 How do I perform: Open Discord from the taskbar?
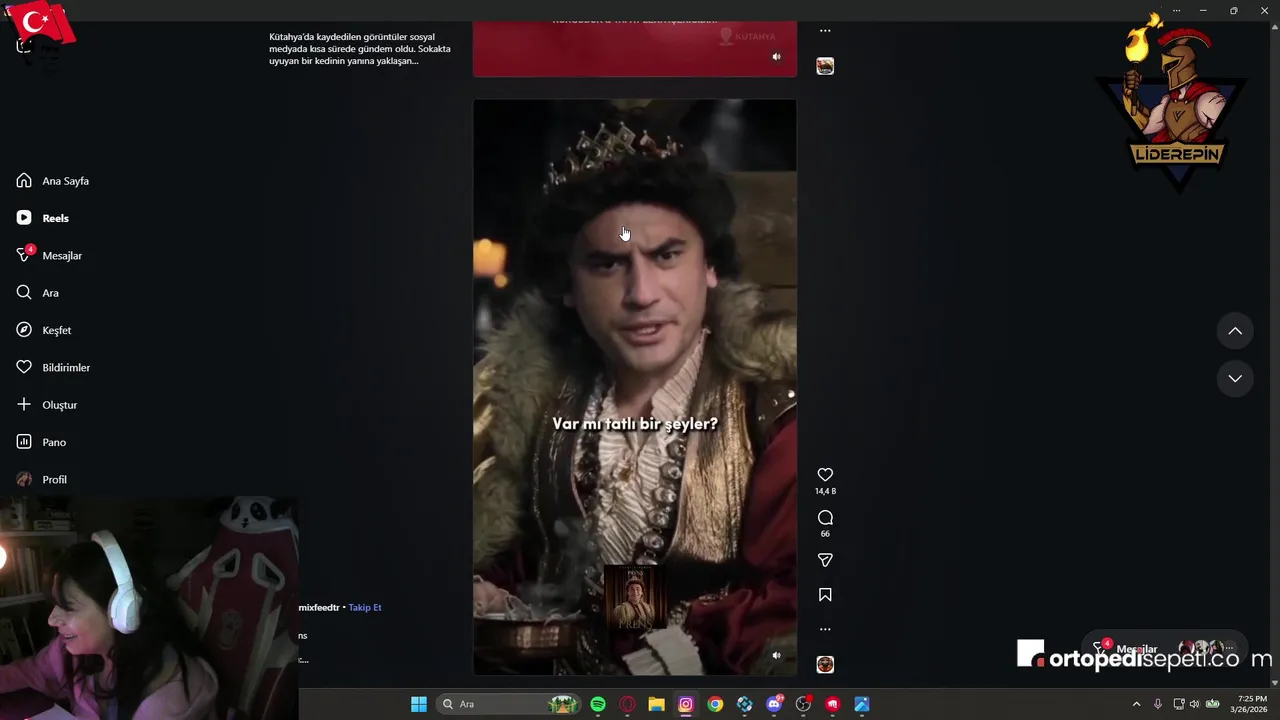[x=774, y=704]
